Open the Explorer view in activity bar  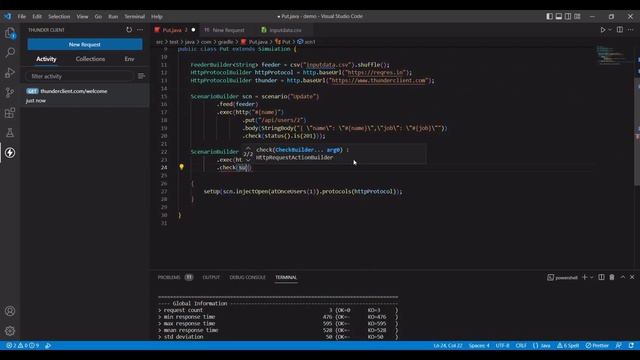pos(10,33)
